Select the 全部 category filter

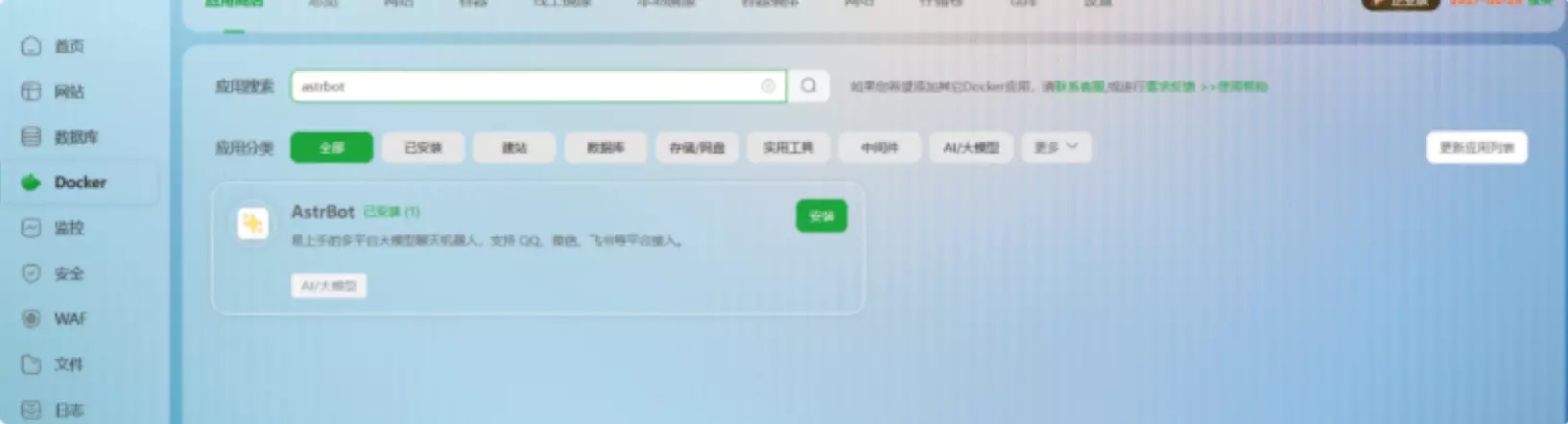pos(332,148)
